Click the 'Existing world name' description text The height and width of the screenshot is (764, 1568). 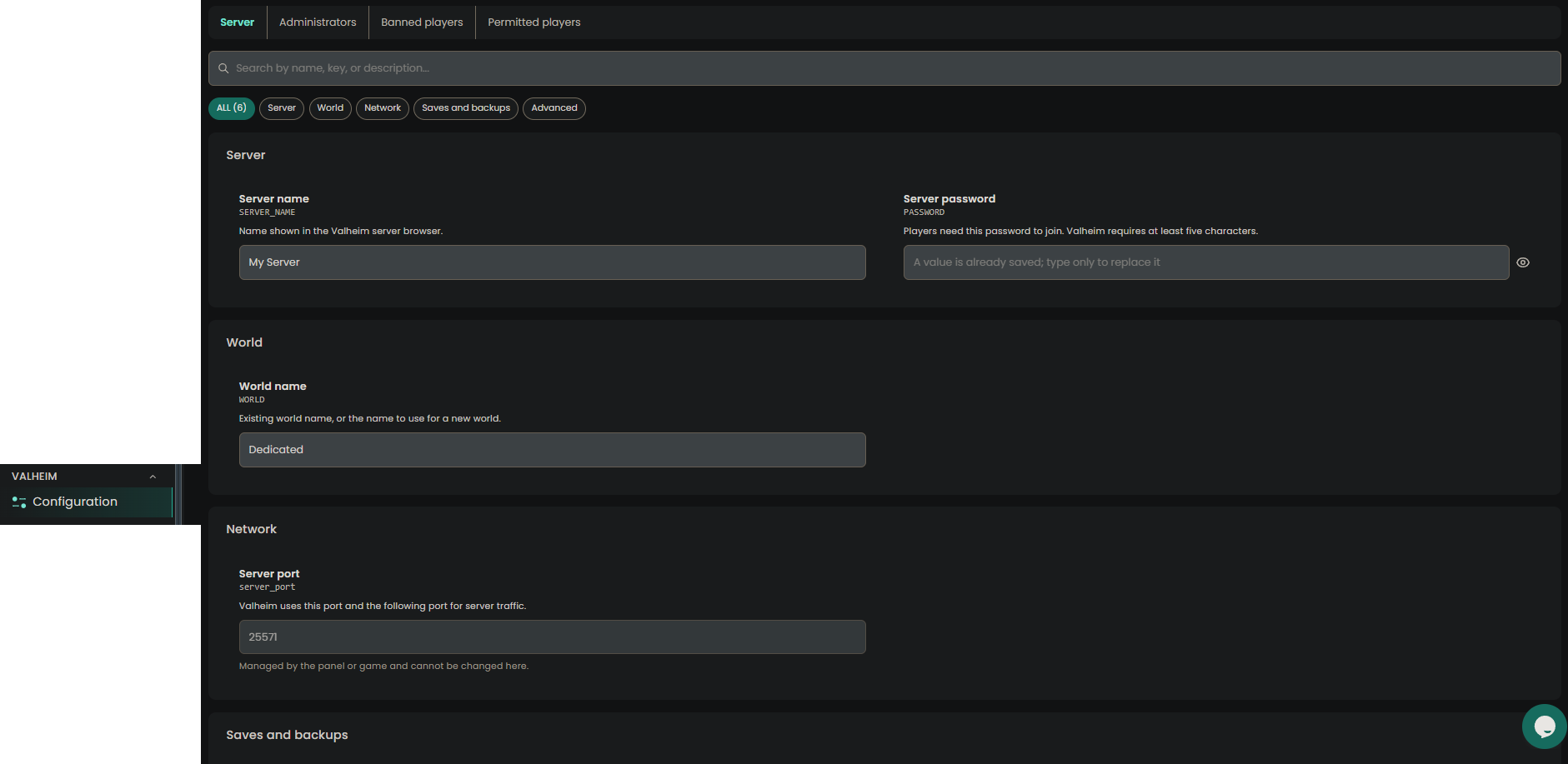(370, 419)
